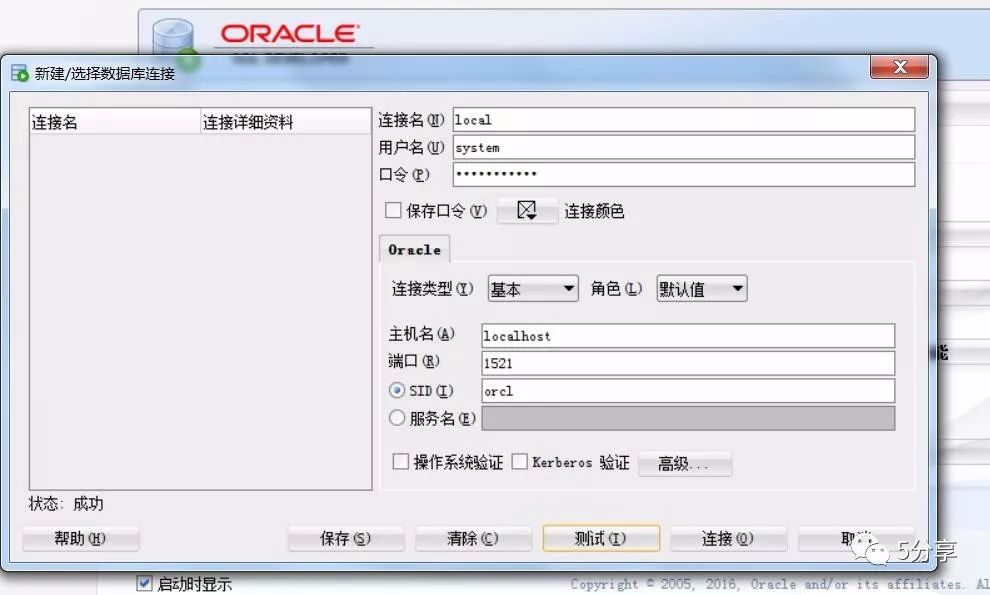Click the disabled 服务名 input field

click(x=688, y=418)
